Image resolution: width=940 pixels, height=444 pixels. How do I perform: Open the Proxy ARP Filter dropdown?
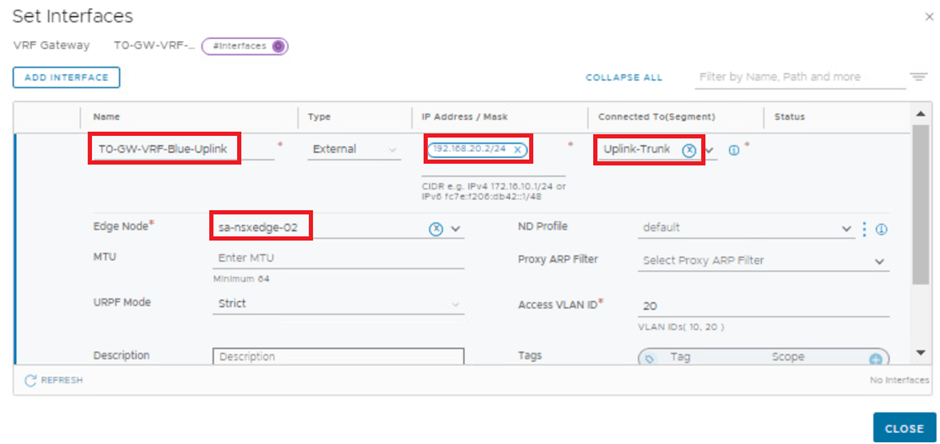(879, 261)
